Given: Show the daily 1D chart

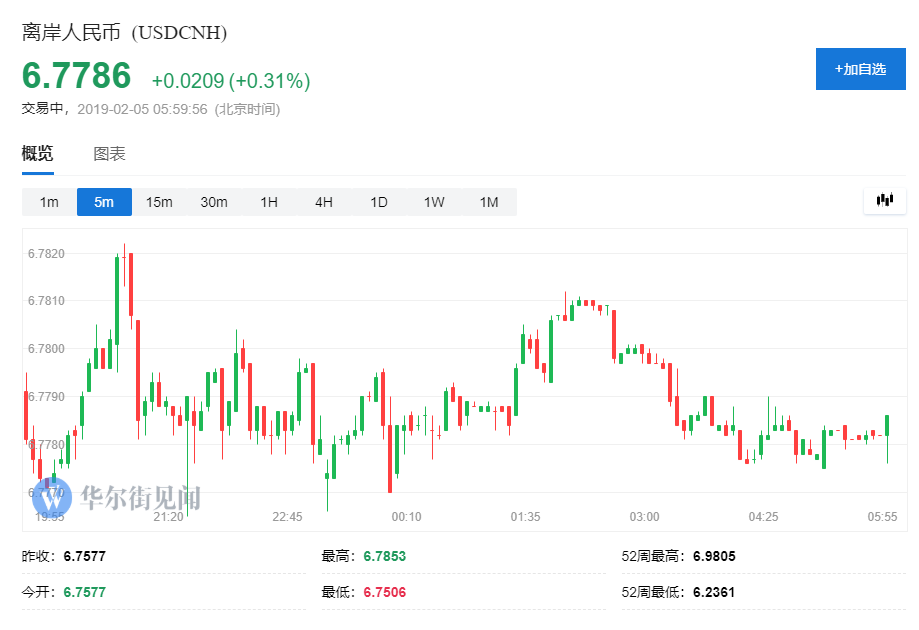Looking at the screenshot, I should click(379, 202).
